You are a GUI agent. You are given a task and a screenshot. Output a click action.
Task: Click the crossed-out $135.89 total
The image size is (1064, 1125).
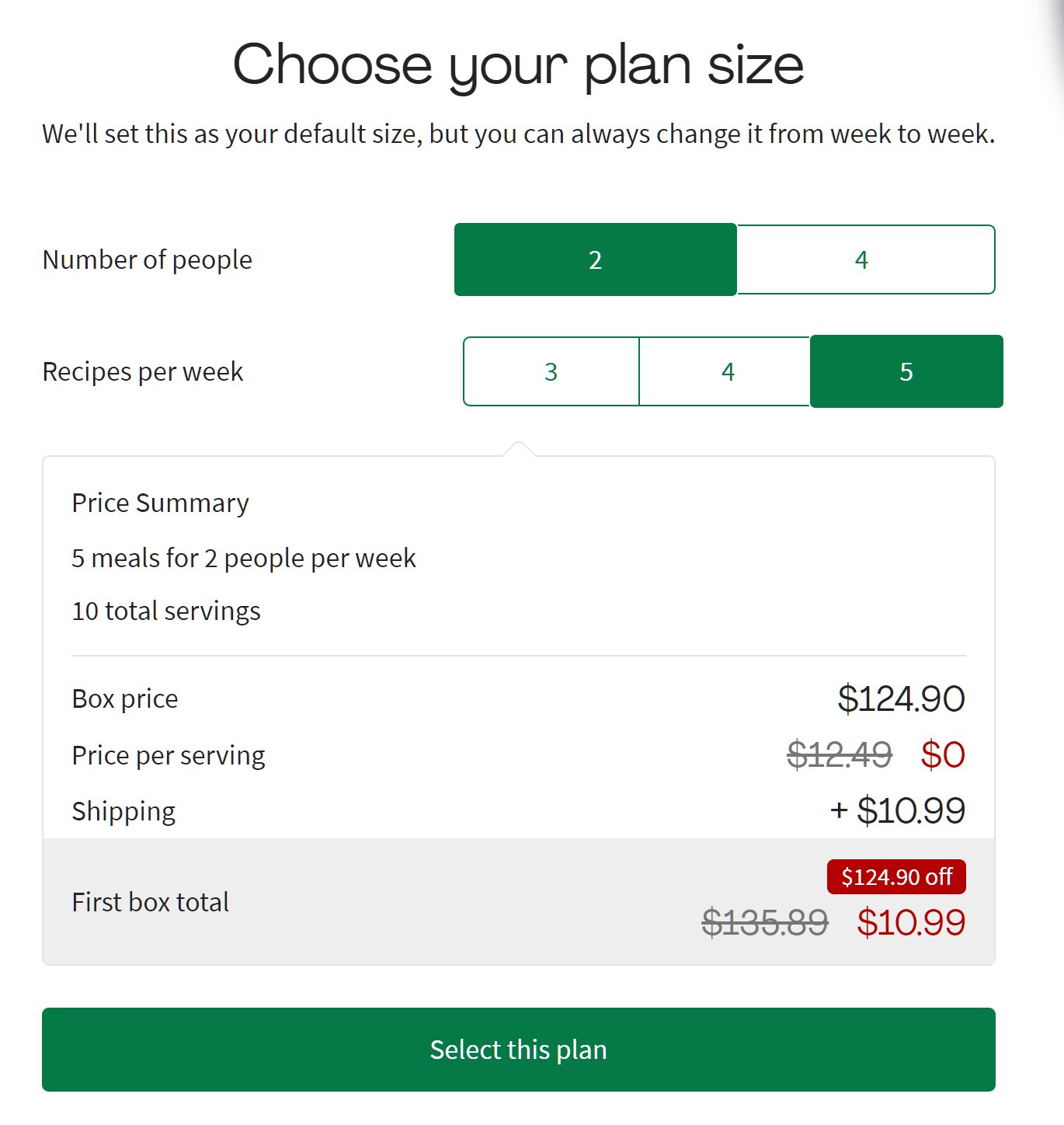[764, 922]
